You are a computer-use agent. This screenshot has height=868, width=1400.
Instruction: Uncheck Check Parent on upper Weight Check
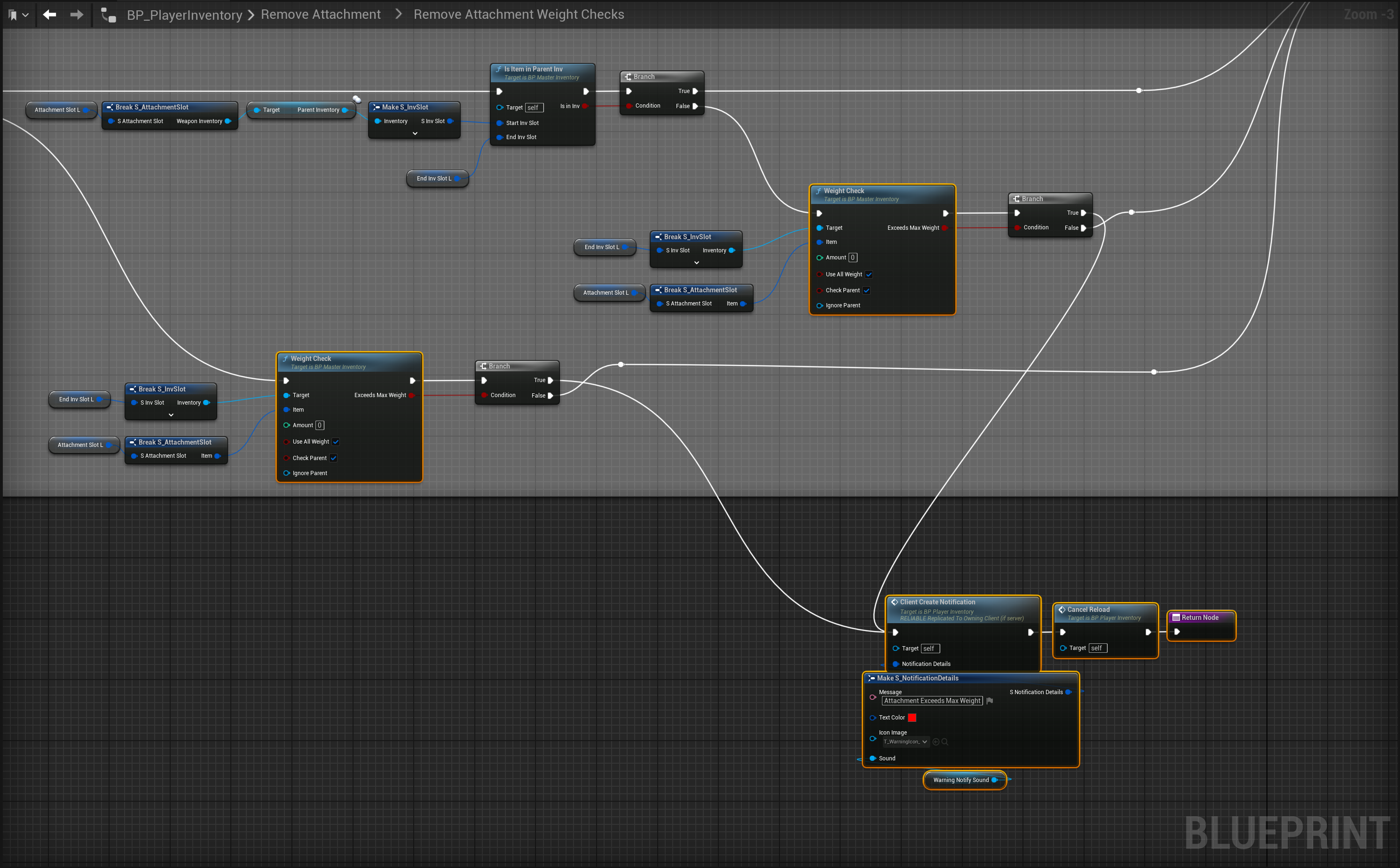(x=866, y=290)
